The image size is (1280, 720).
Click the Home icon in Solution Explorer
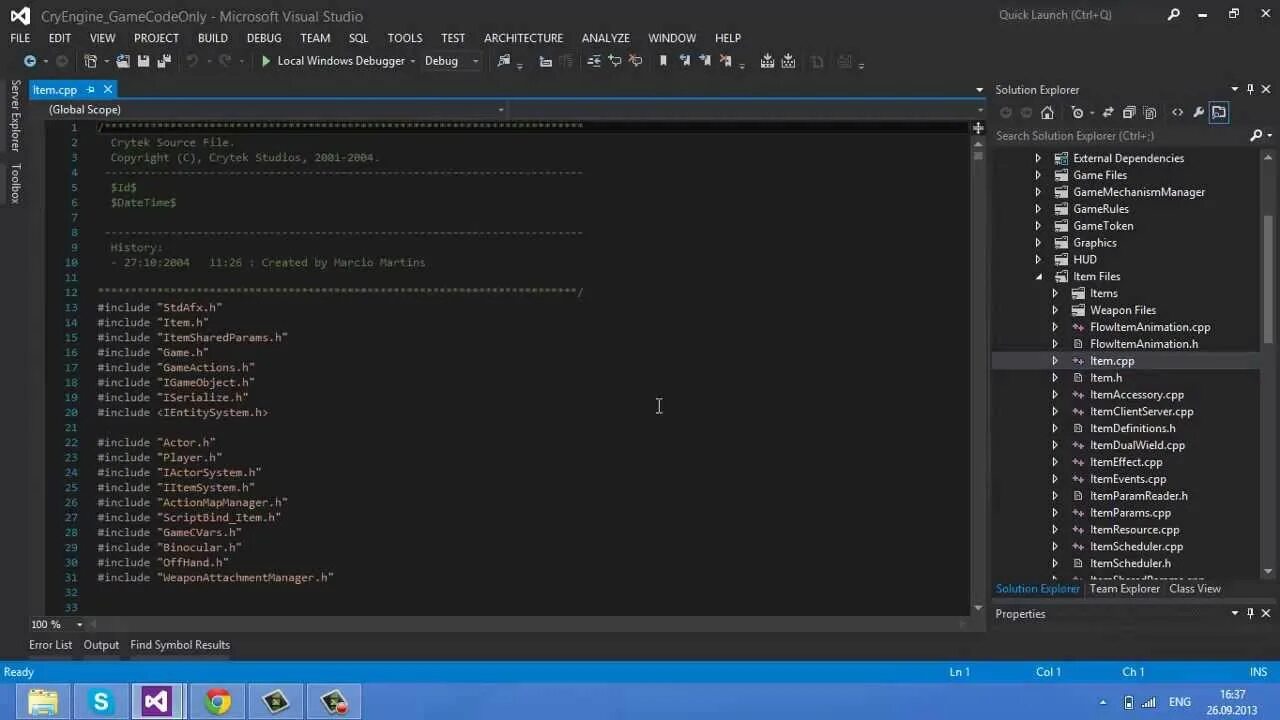1047,113
